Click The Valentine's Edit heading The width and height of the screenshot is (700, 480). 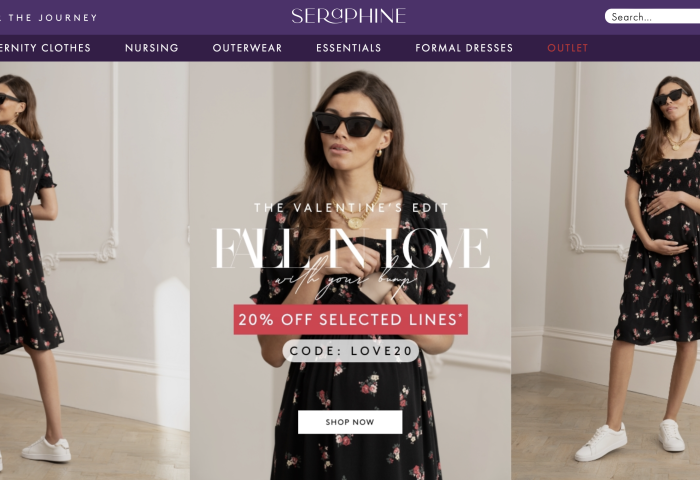pyautogui.click(x=351, y=208)
